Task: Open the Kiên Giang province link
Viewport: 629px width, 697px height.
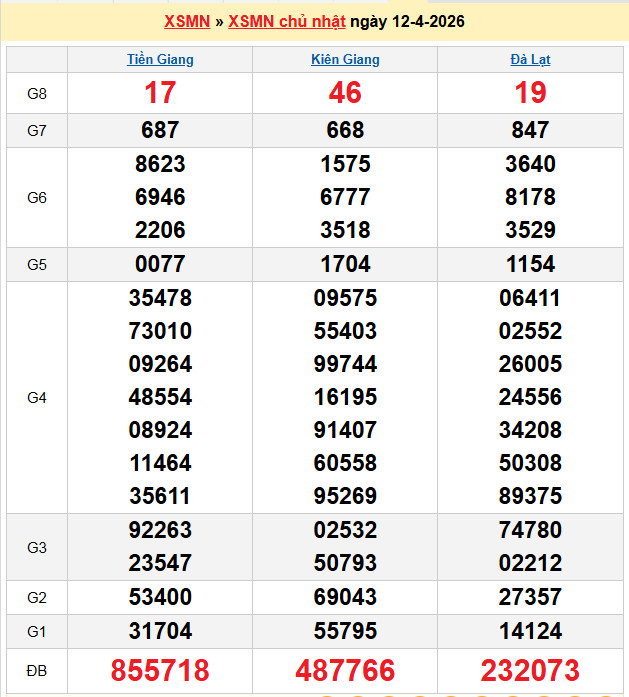Action: click(x=345, y=59)
